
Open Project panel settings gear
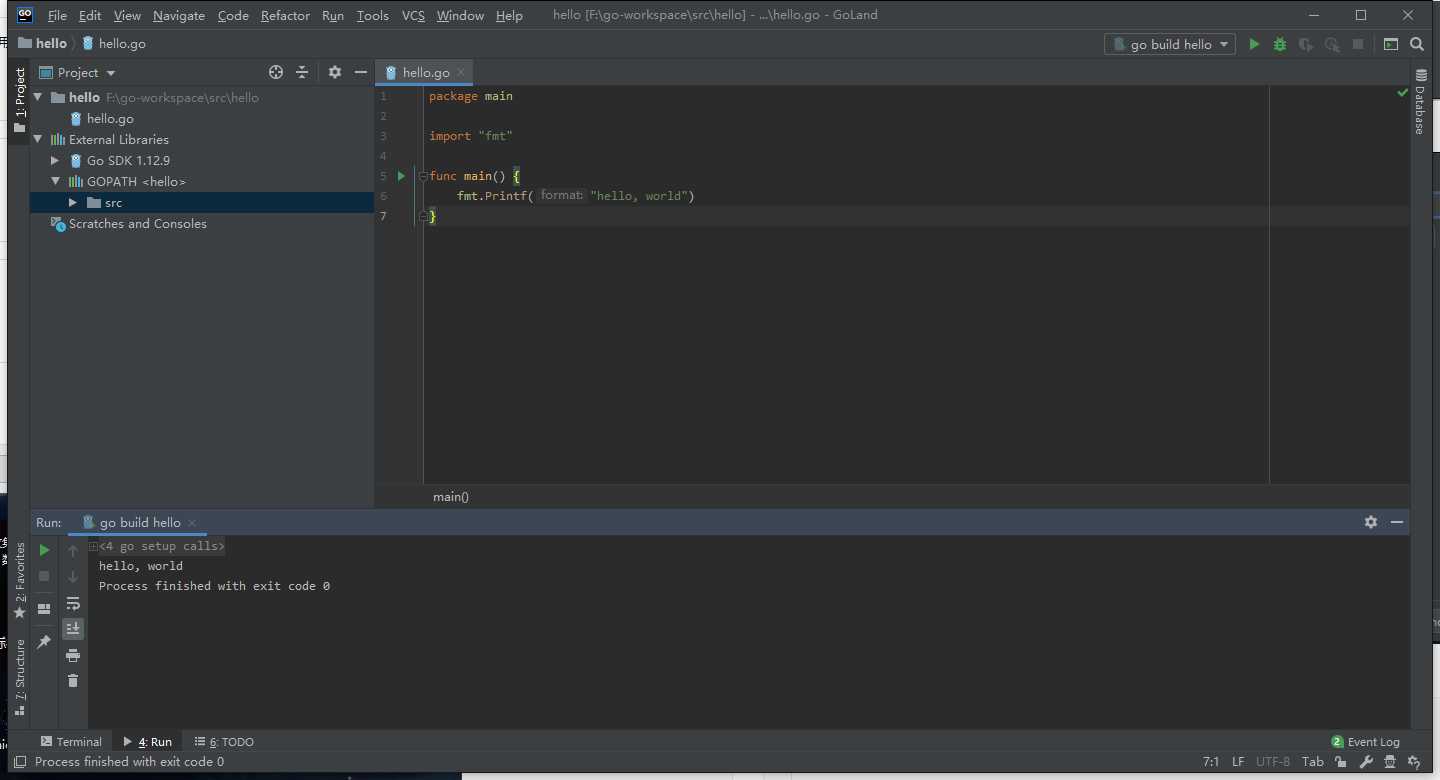335,72
